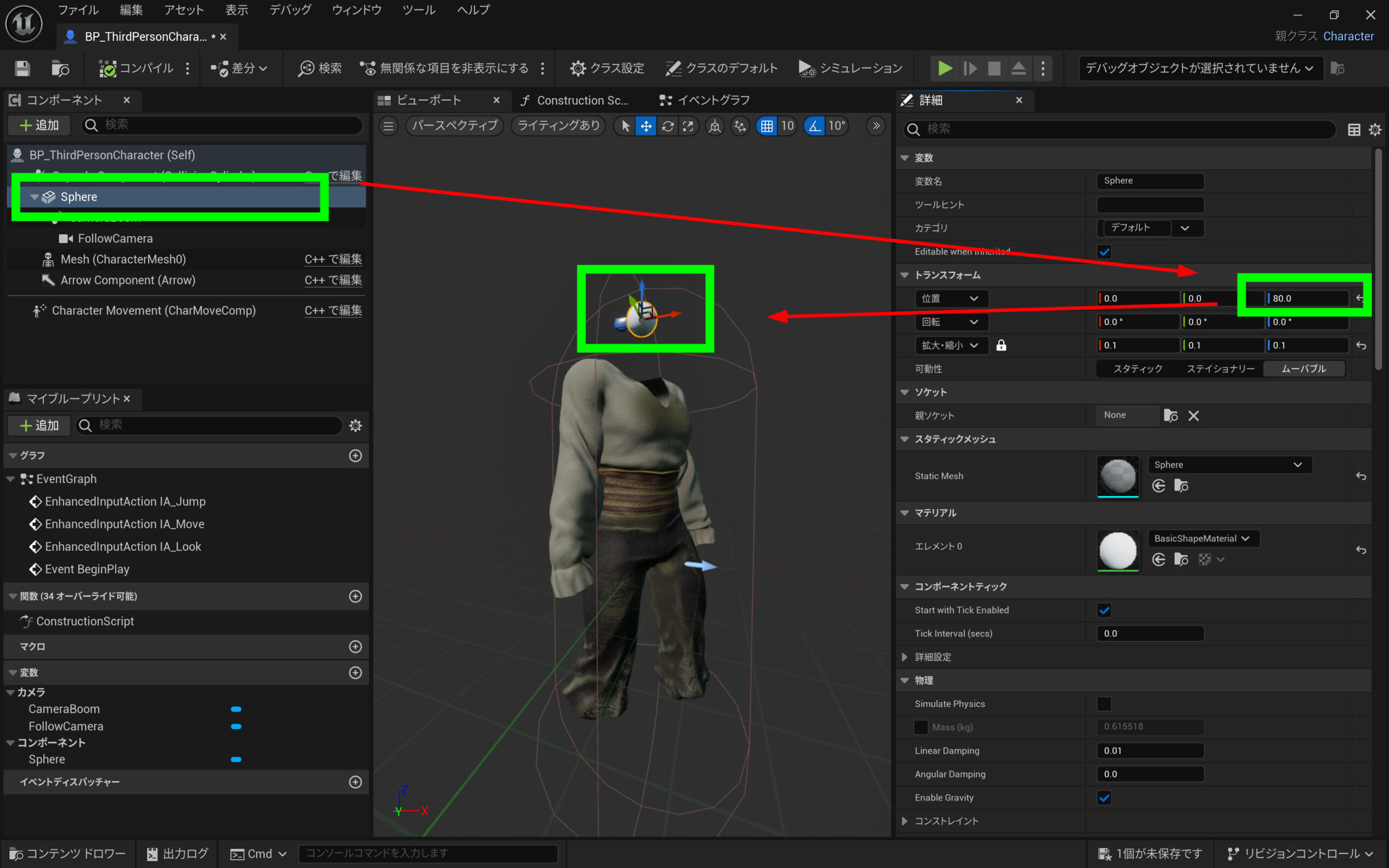
Task: Click Browse to asset icon under Static Mesh
Action: coord(1181,486)
